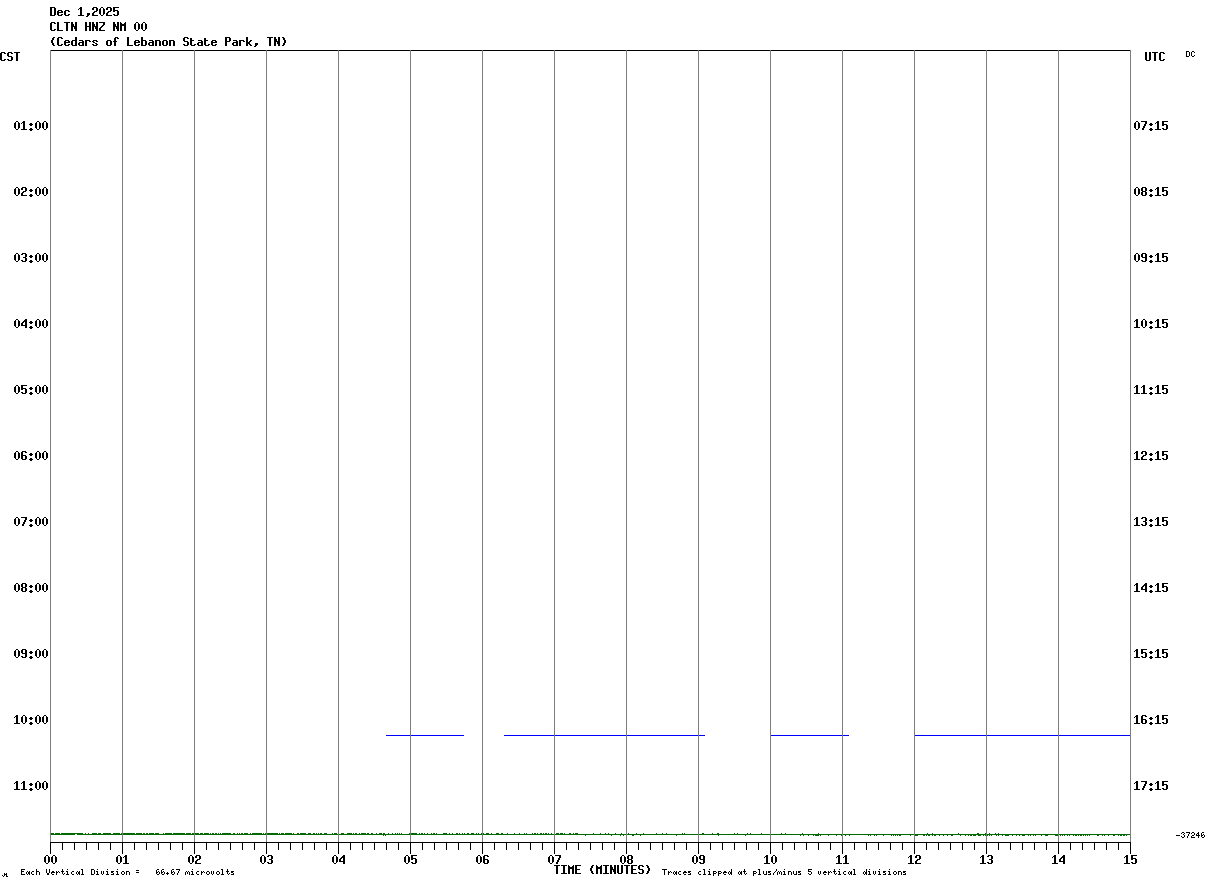Click the 'UTC' timezone label
Viewport: 1210px width, 886px height.
1155,57
